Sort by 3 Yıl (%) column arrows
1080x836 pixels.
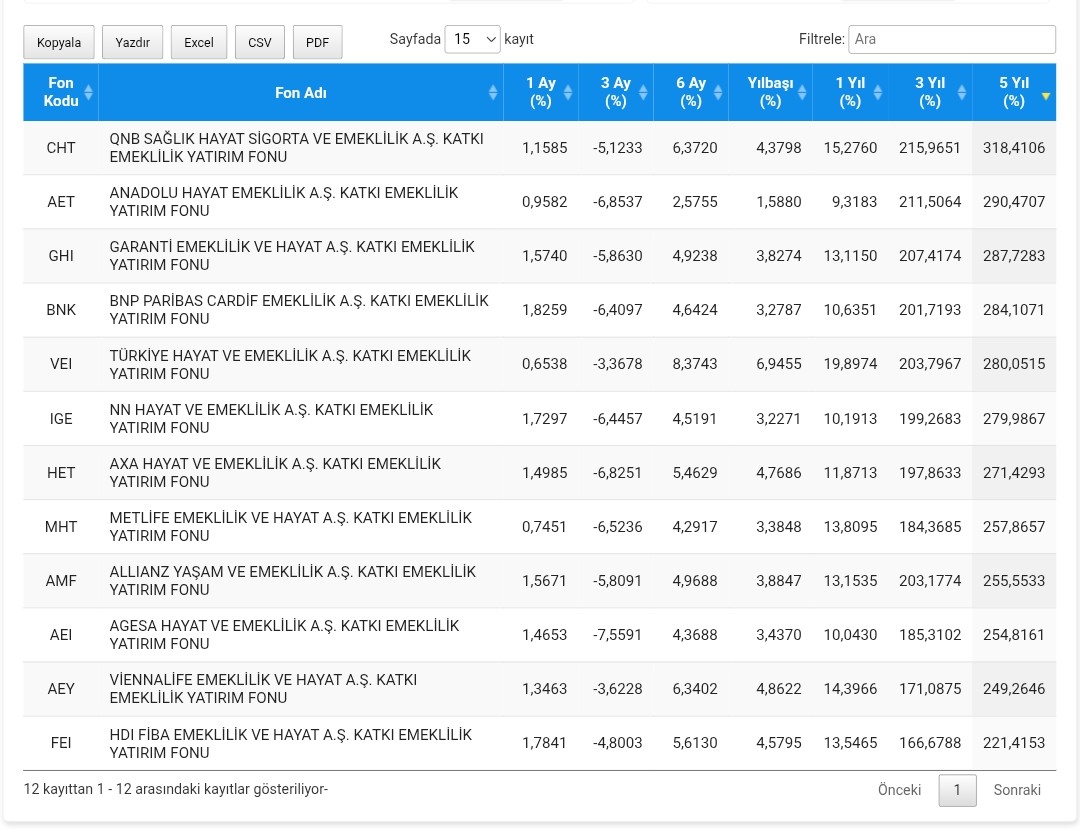pos(962,92)
